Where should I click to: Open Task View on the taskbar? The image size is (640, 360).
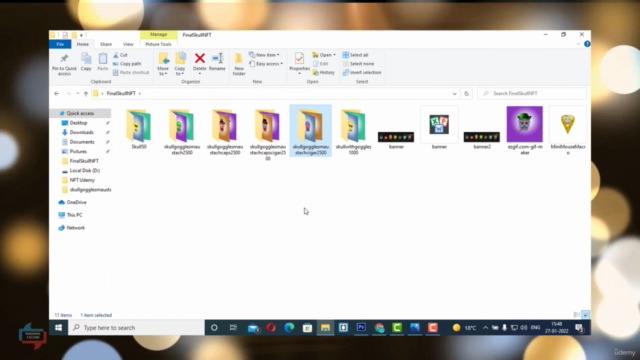(233, 328)
